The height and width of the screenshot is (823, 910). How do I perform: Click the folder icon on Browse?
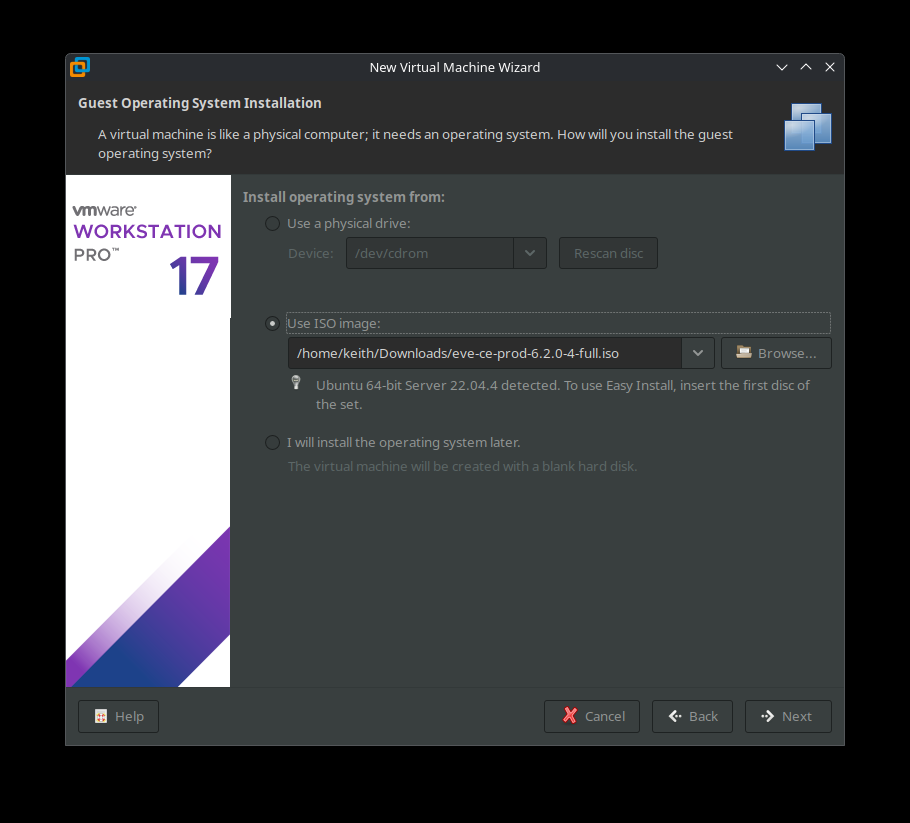(x=743, y=352)
